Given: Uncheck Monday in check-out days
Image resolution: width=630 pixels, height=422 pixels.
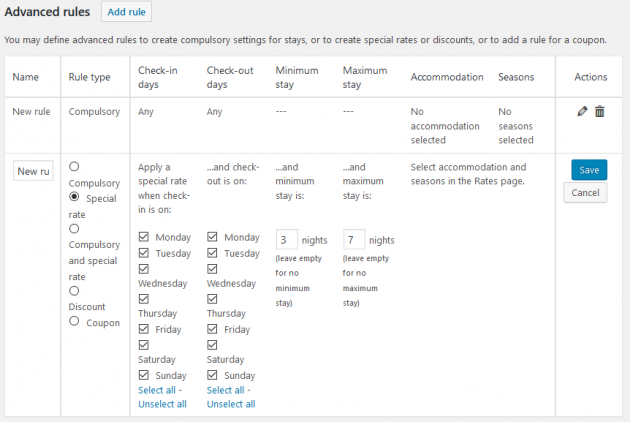Looking at the screenshot, I should [213, 237].
